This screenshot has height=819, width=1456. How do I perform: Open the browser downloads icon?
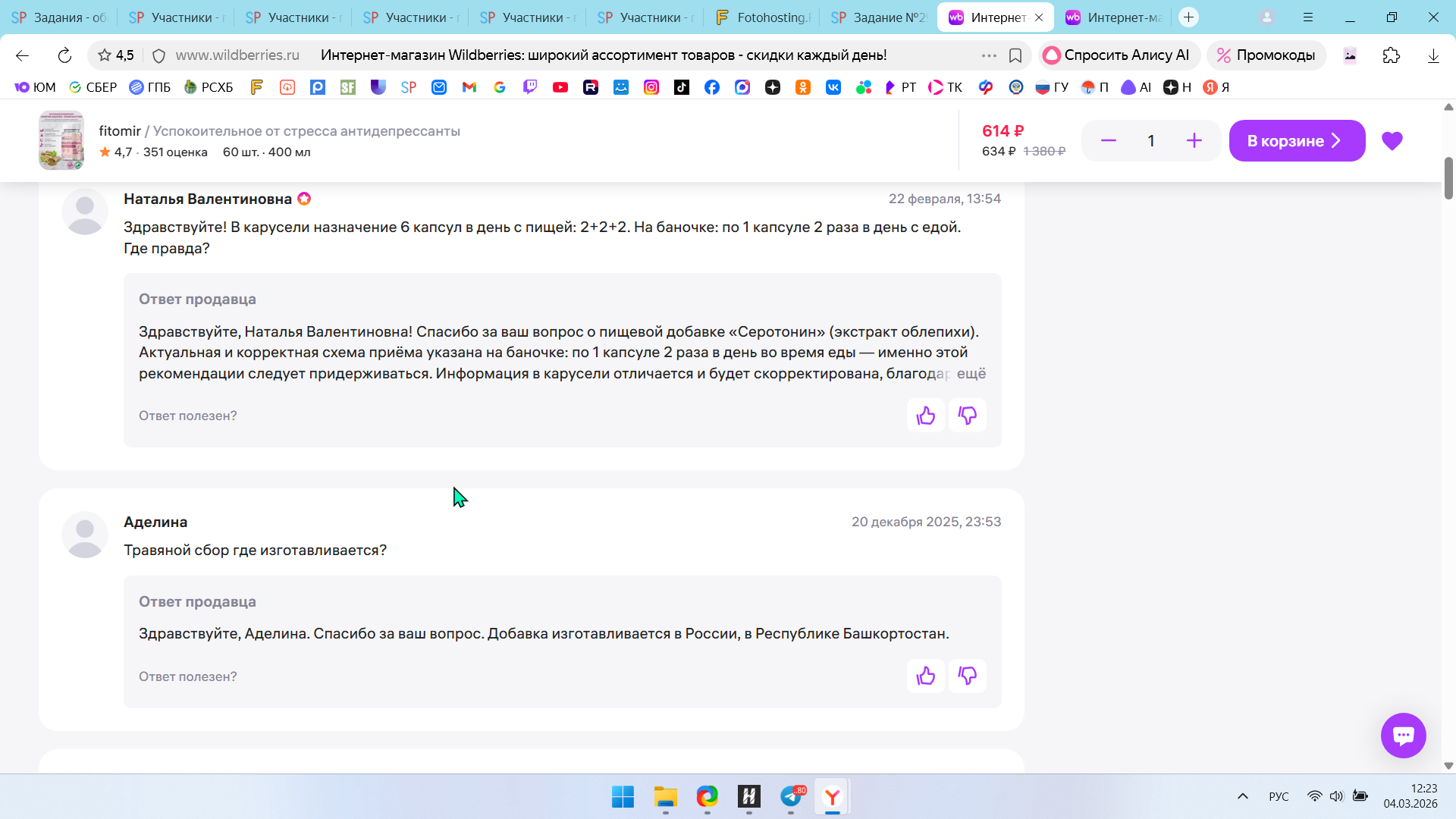tap(1432, 55)
